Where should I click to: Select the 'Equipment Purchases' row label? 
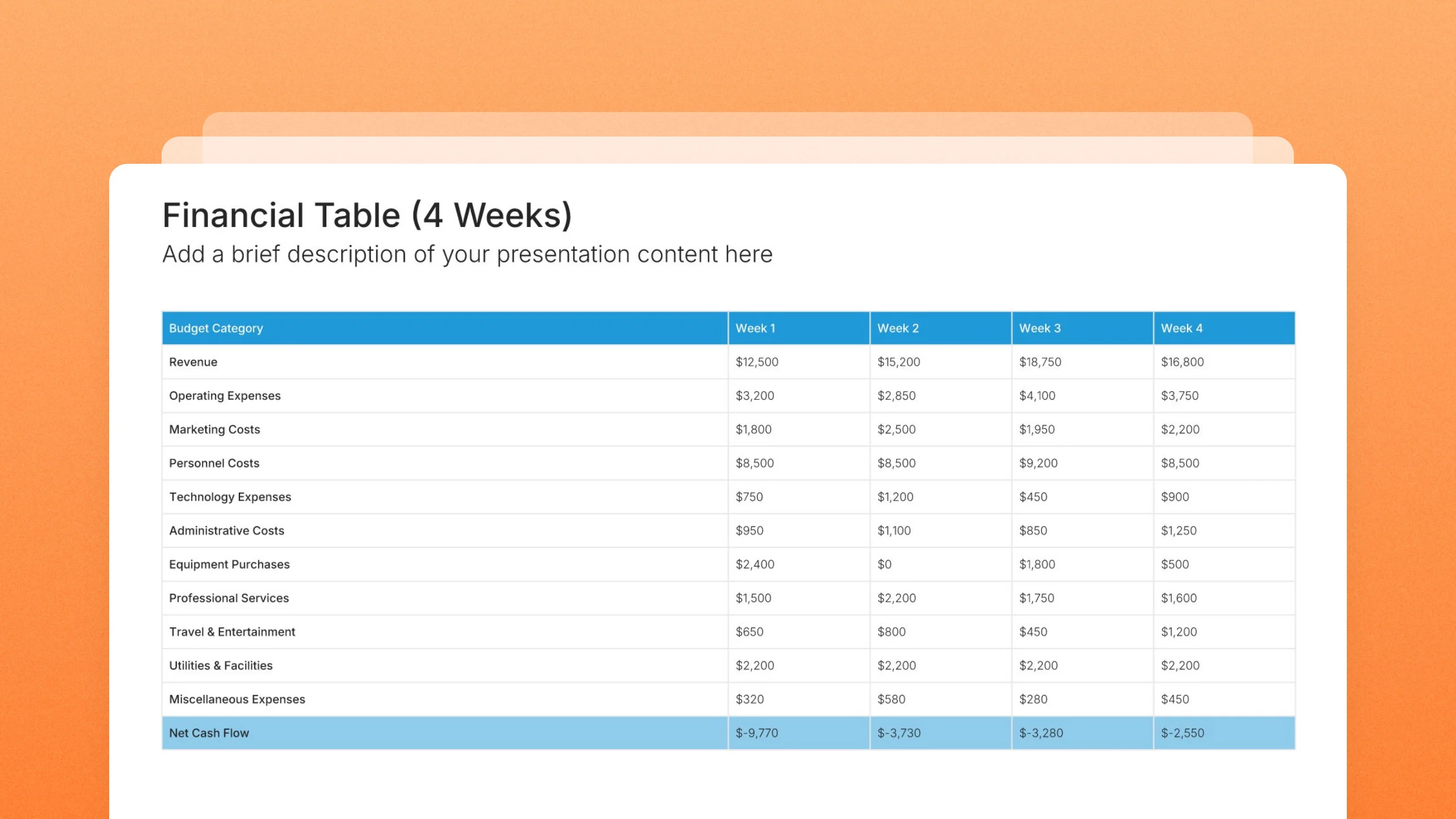[x=229, y=564]
